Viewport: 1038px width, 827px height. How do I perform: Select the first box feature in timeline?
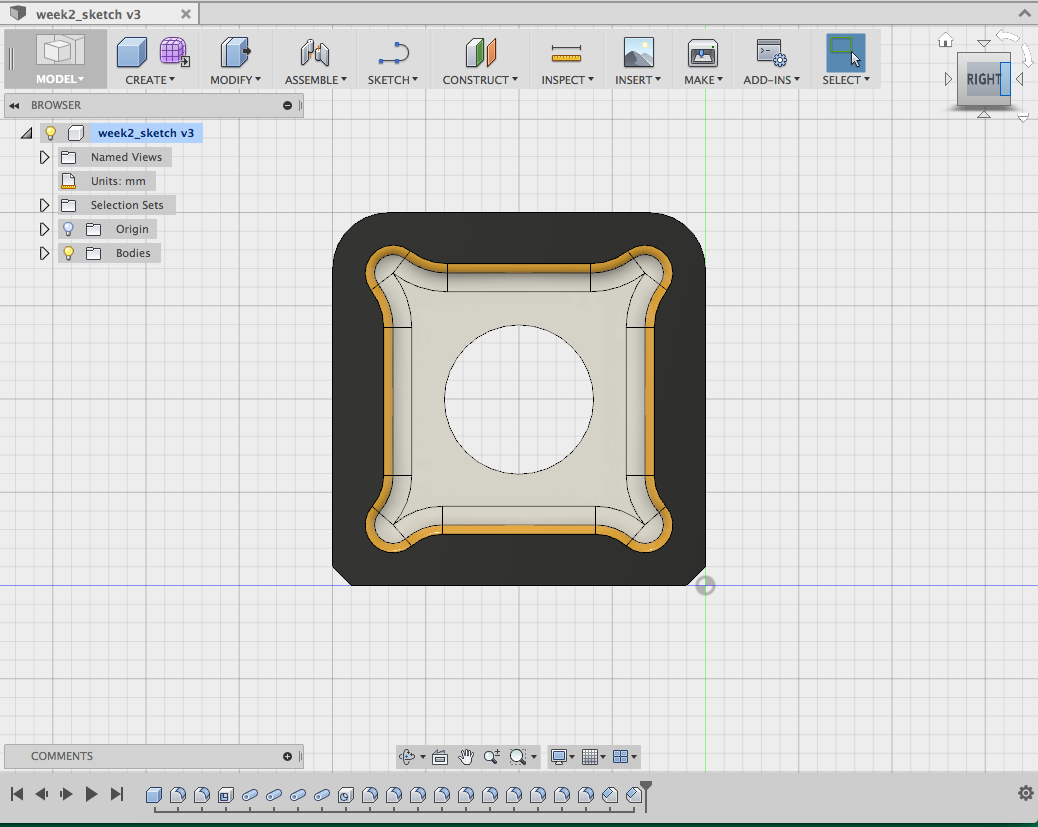click(x=154, y=795)
